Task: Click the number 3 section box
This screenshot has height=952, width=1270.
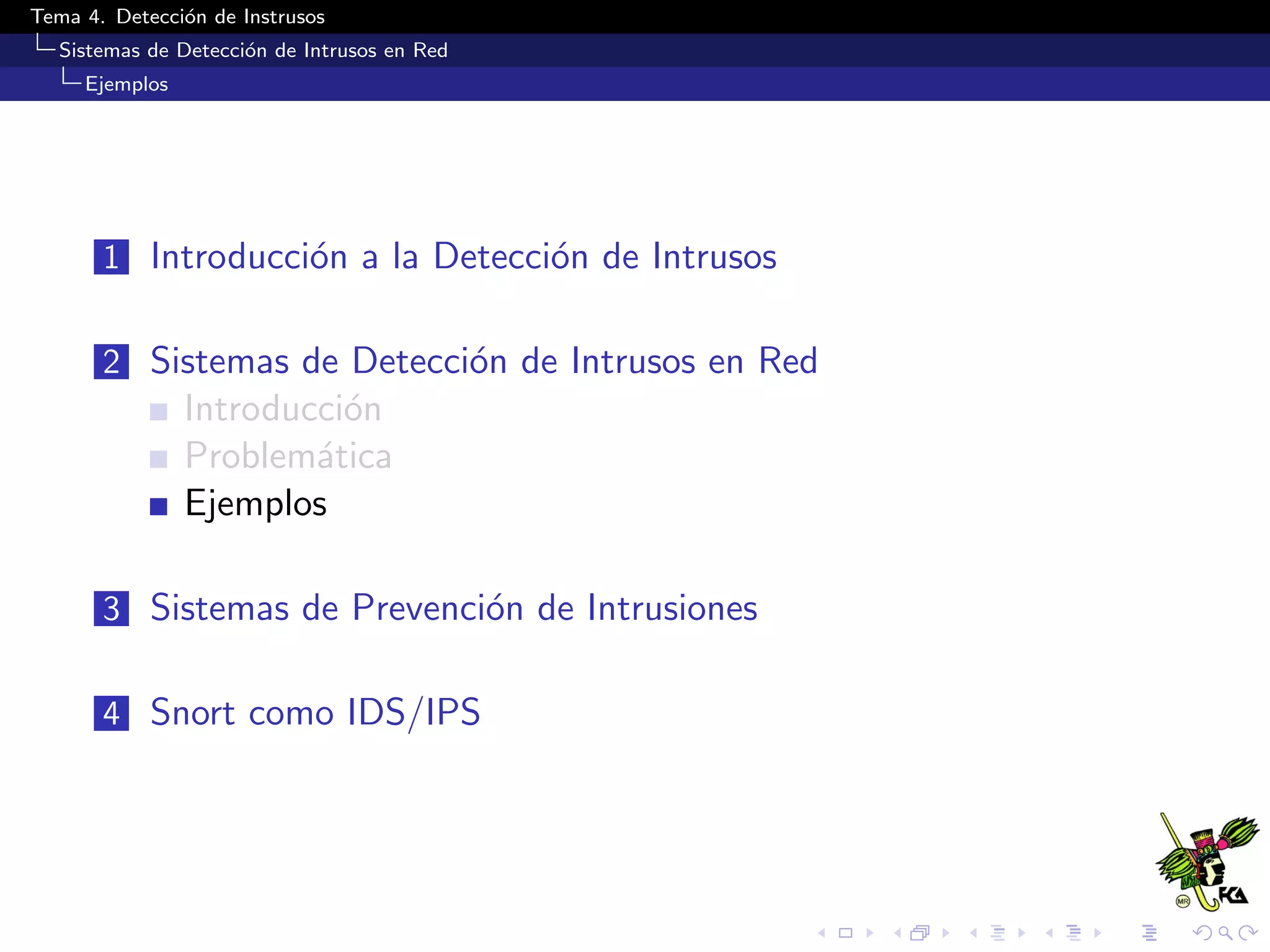Action: [112, 608]
